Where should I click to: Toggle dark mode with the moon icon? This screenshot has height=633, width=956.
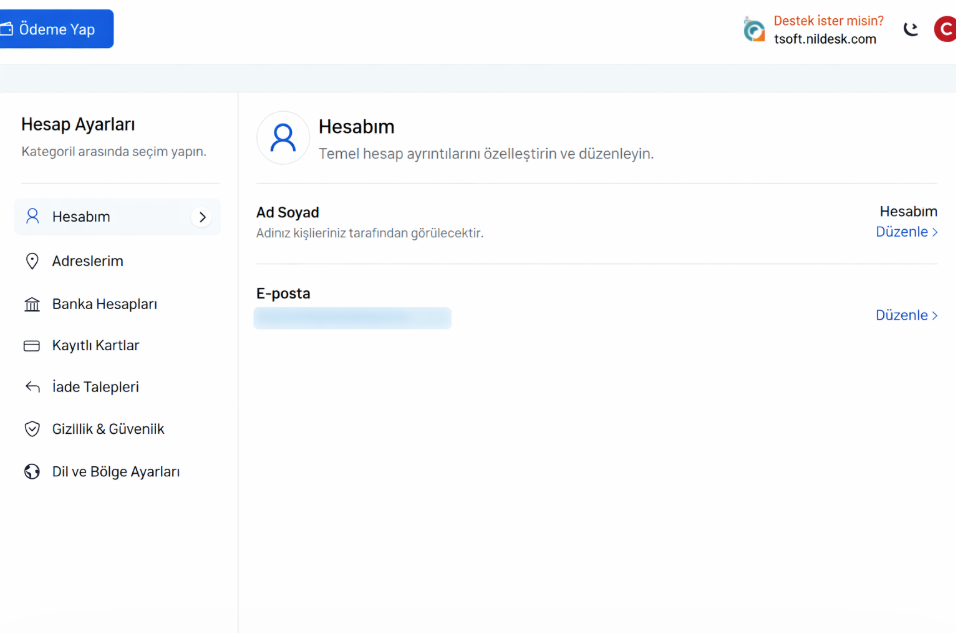pyautogui.click(x=910, y=30)
